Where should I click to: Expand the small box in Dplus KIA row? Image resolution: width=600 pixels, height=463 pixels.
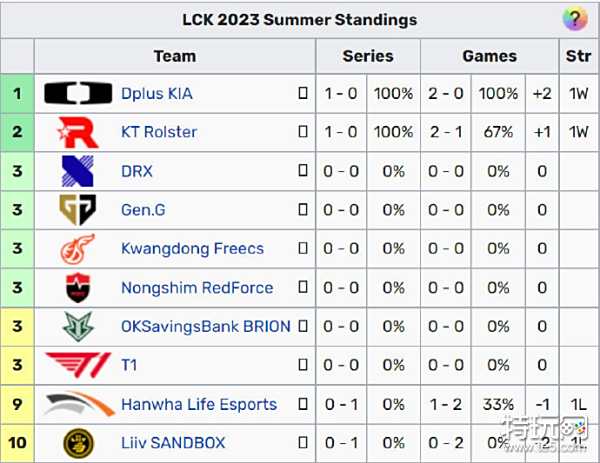pos(303,94)
